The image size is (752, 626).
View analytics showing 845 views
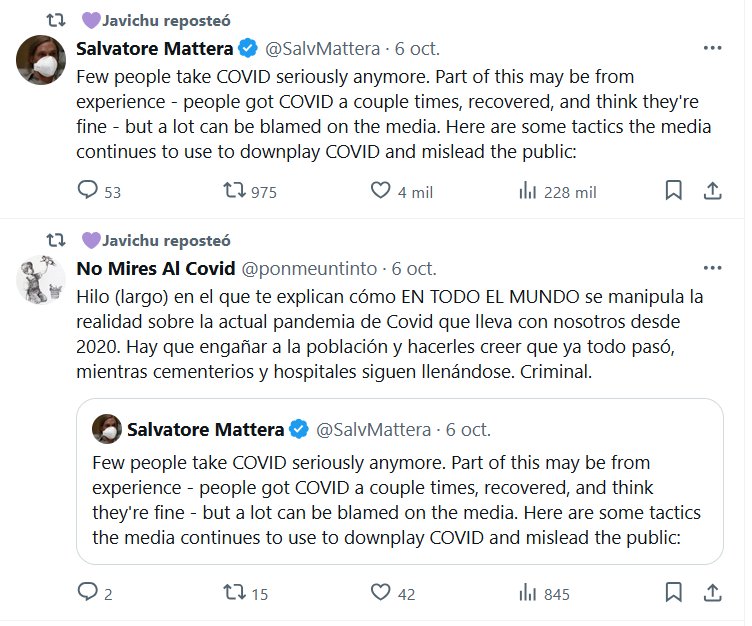coord(528,593)
